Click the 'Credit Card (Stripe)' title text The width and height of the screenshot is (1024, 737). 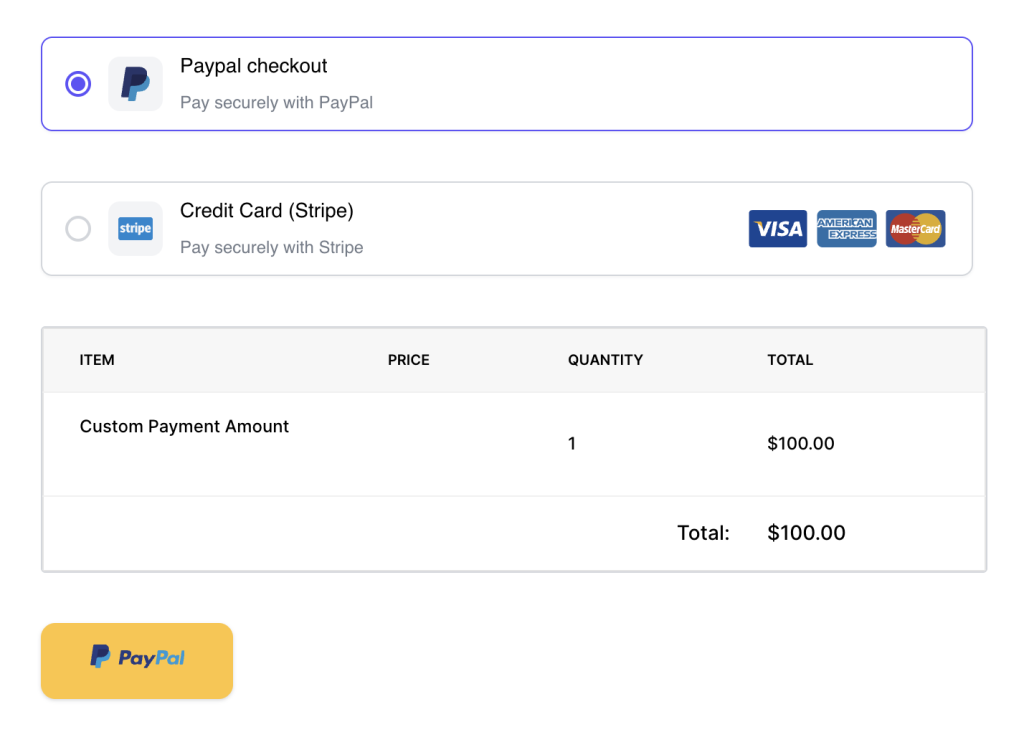click(266, 211)
